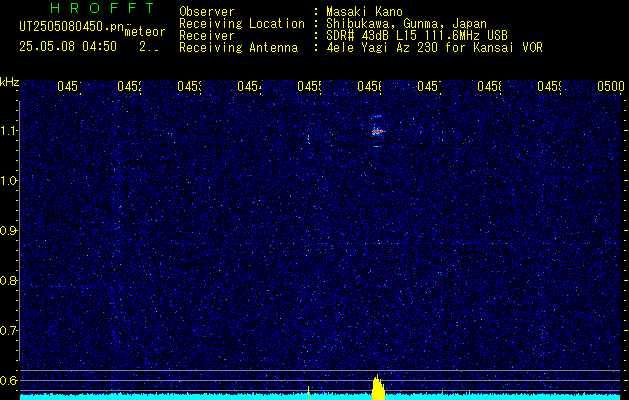This screenshot has height=400, width=629.
Task: Click the 1.1 kHz frequency label
Action: 8,131
